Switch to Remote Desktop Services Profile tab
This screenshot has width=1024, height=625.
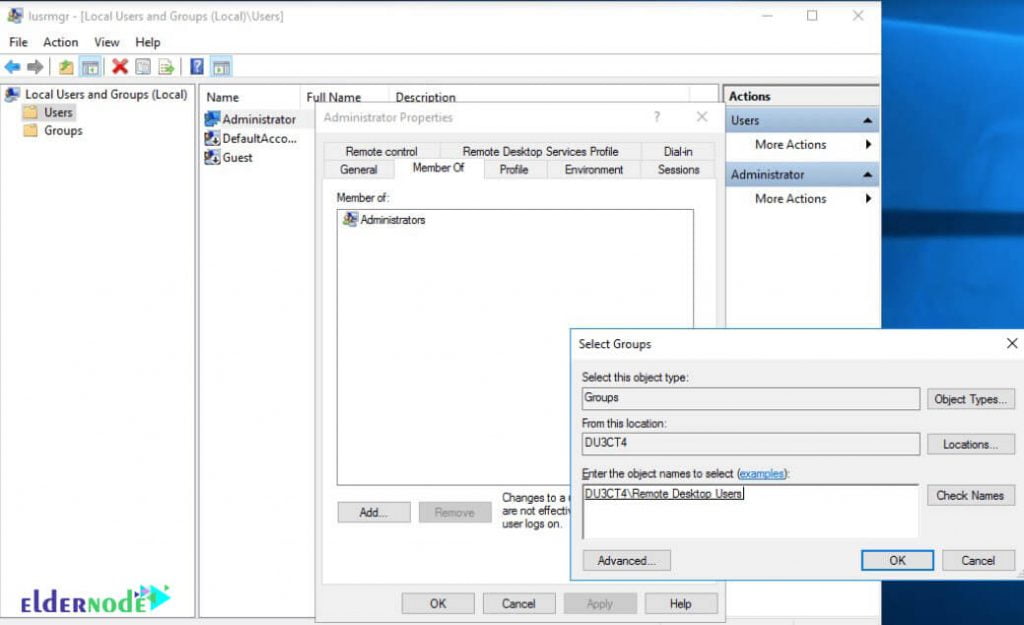(540, 152)
